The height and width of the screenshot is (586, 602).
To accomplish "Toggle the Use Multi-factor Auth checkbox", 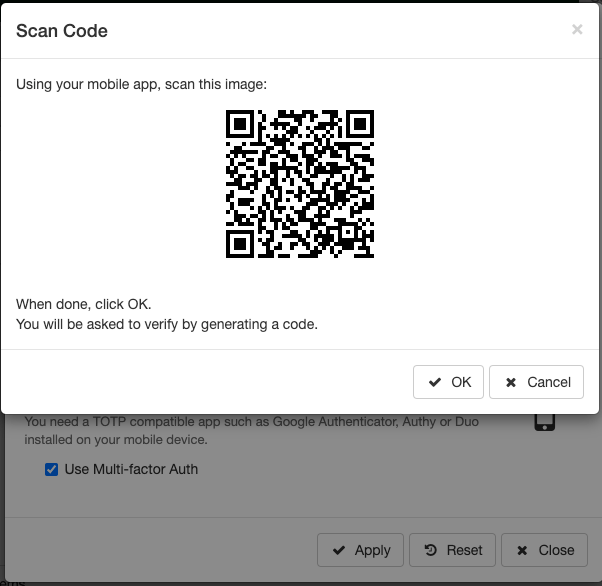I will point(52,469).
